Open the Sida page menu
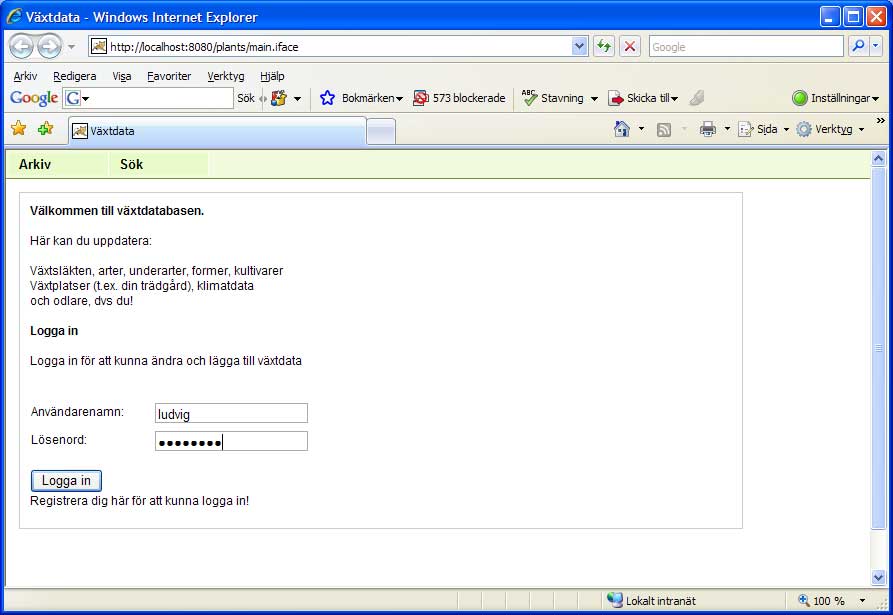 click(x=764, y=129)
